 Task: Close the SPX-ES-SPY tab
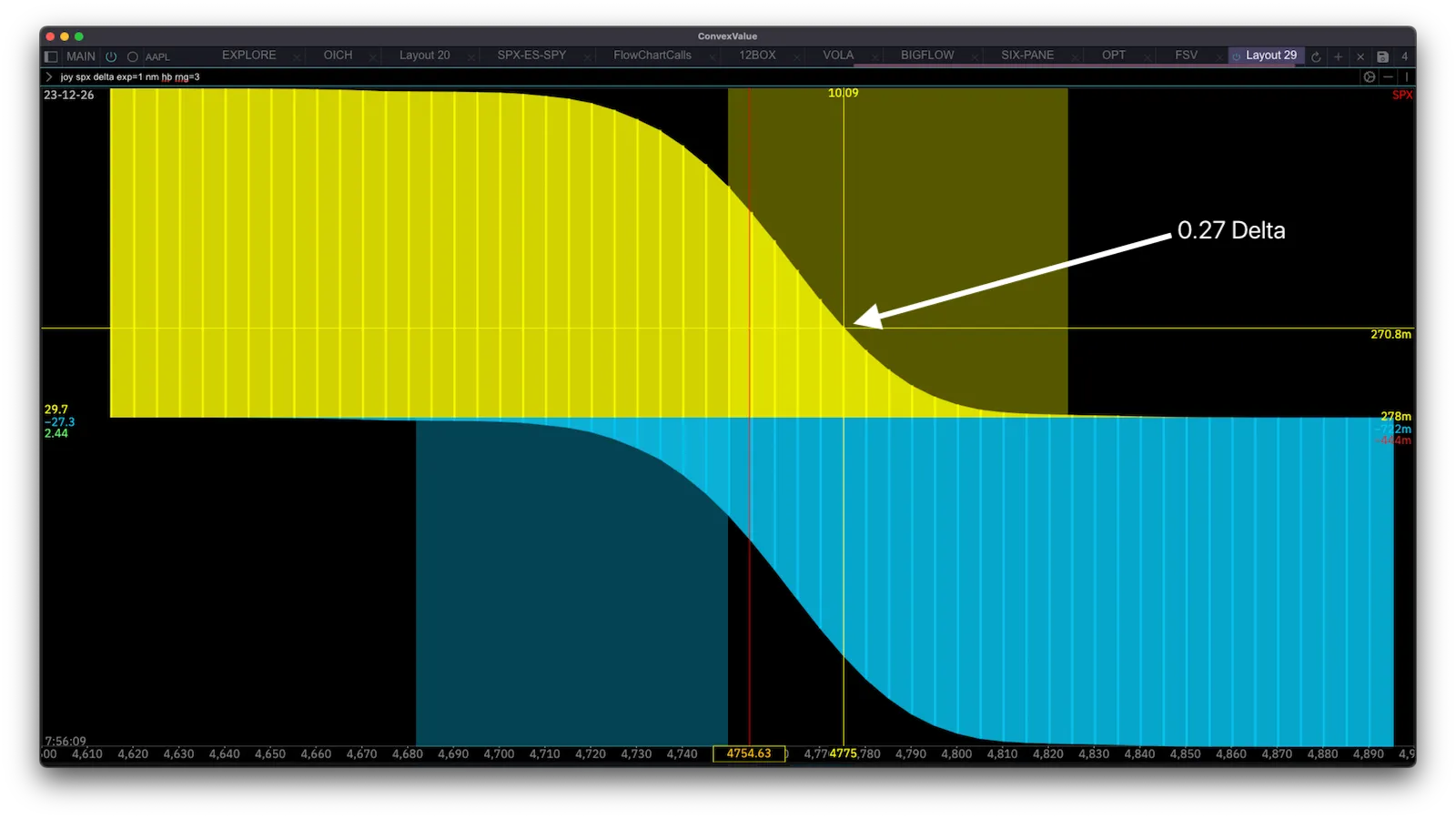(x=587, y=57)
